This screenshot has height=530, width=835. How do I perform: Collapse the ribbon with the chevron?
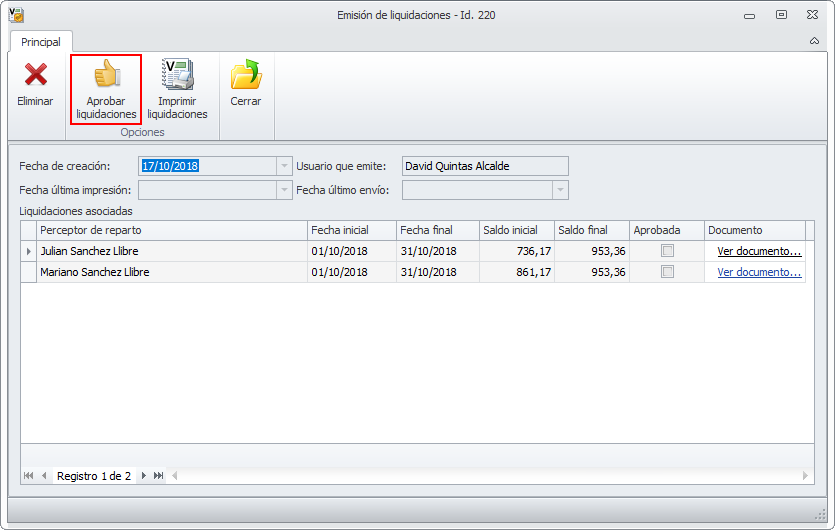click(x=814, y=41)
